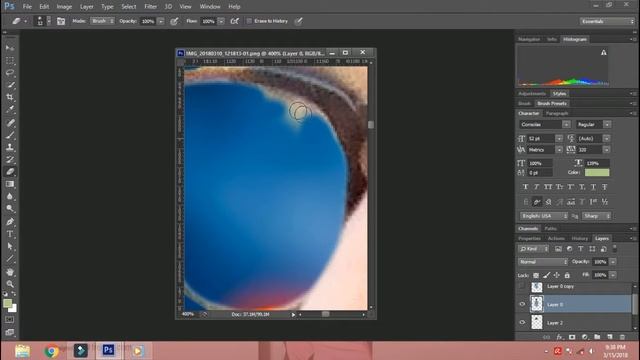Click the foreground color swatch
The image size is (640, 360).
click(7, 303)
